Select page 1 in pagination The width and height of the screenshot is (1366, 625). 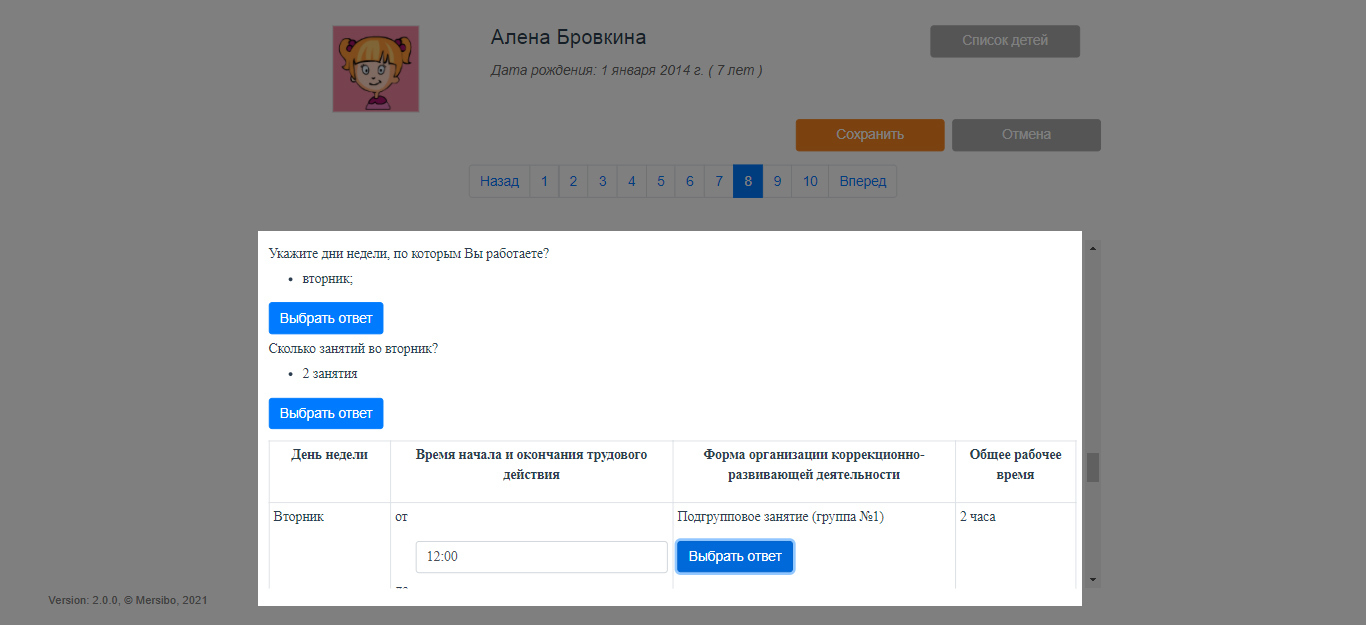pos(544,181)
